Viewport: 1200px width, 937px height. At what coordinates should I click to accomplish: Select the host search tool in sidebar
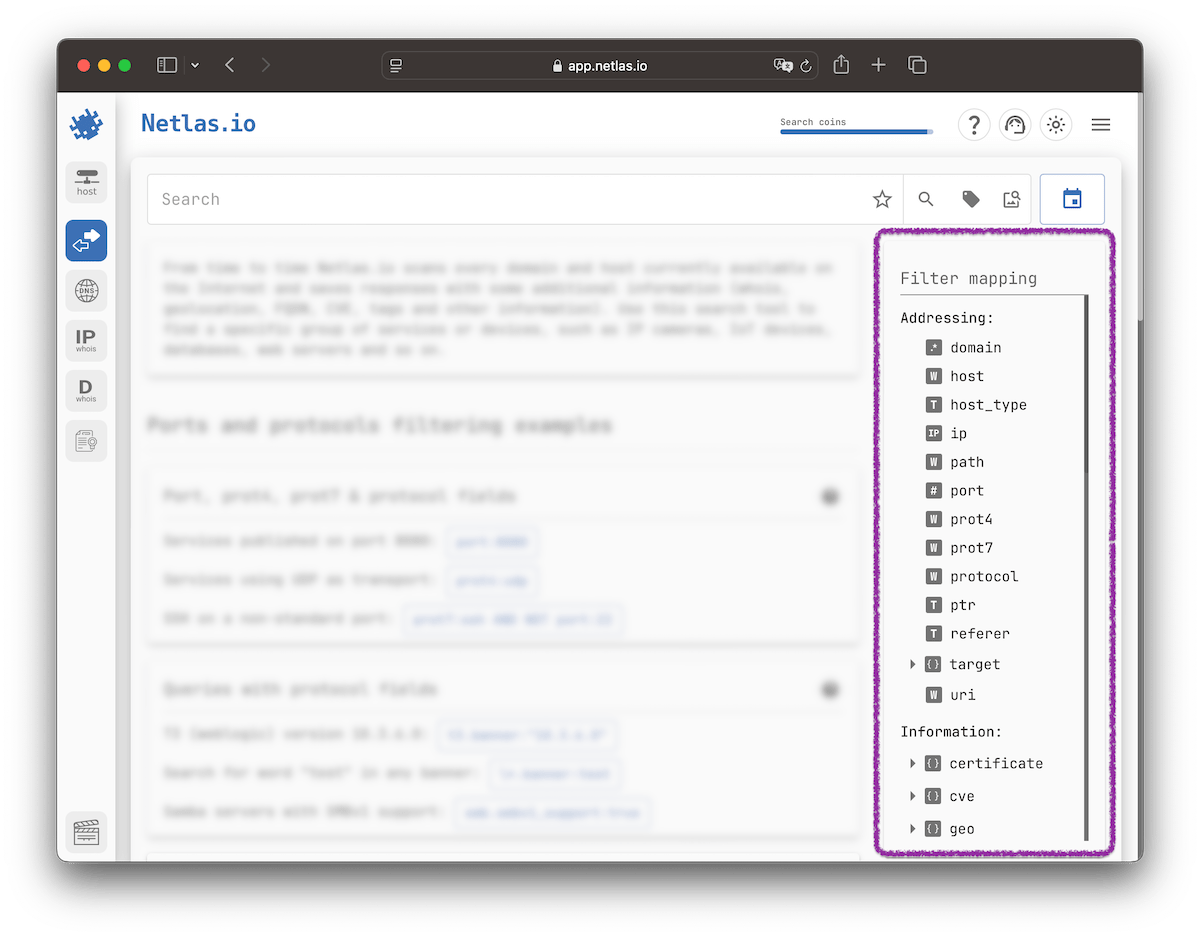point(86,182)
